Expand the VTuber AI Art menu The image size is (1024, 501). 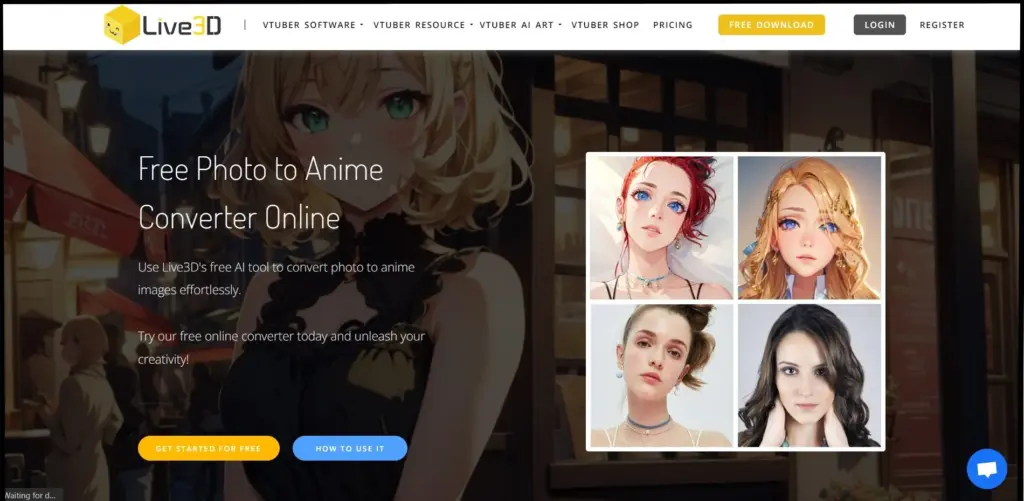tap(520, 25)
